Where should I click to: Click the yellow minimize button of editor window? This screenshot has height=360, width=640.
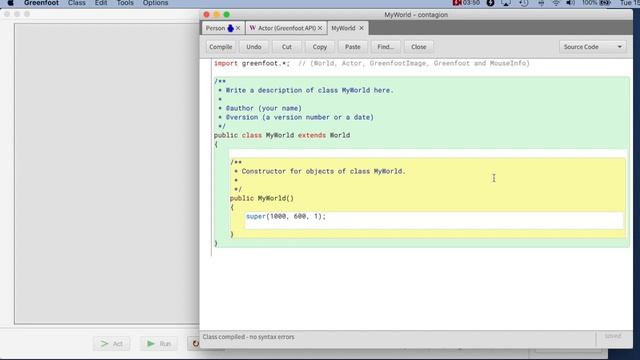point(216,15)
